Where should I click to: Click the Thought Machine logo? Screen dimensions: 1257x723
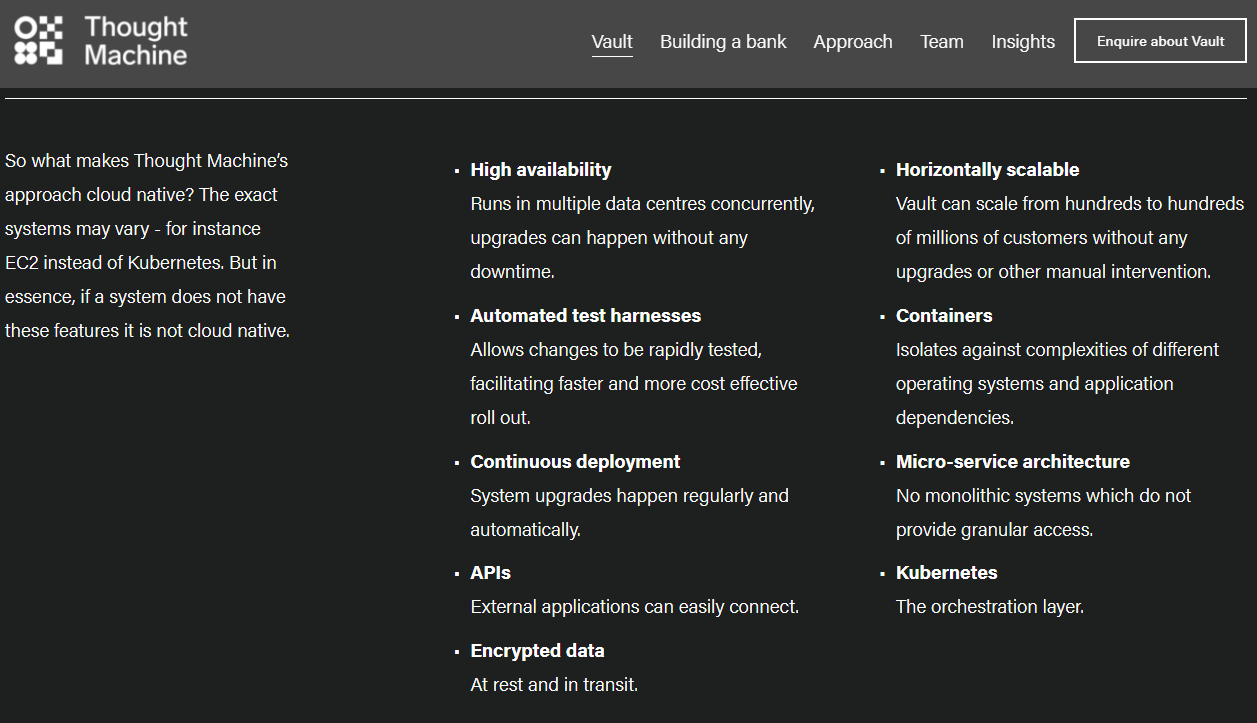(x=101, y=41)
